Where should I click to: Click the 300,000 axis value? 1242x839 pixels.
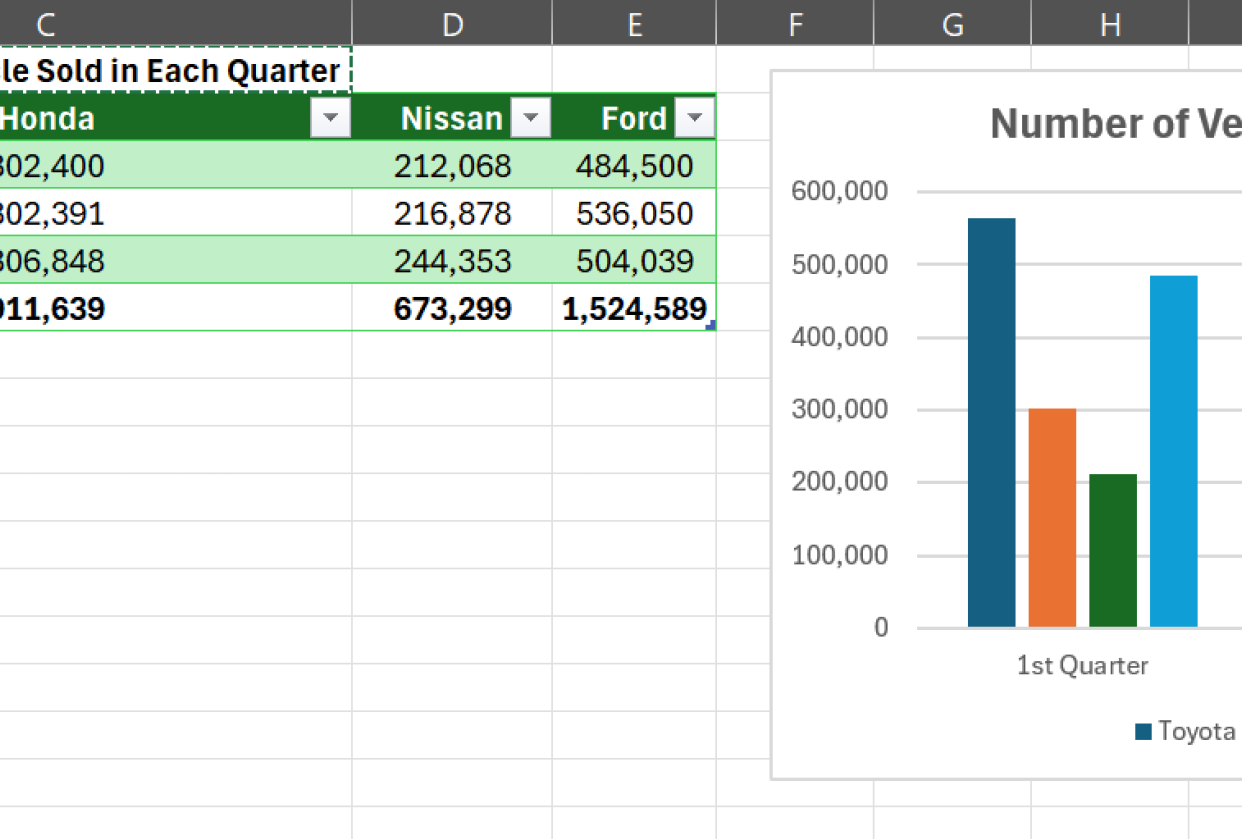tap(839, 409)
